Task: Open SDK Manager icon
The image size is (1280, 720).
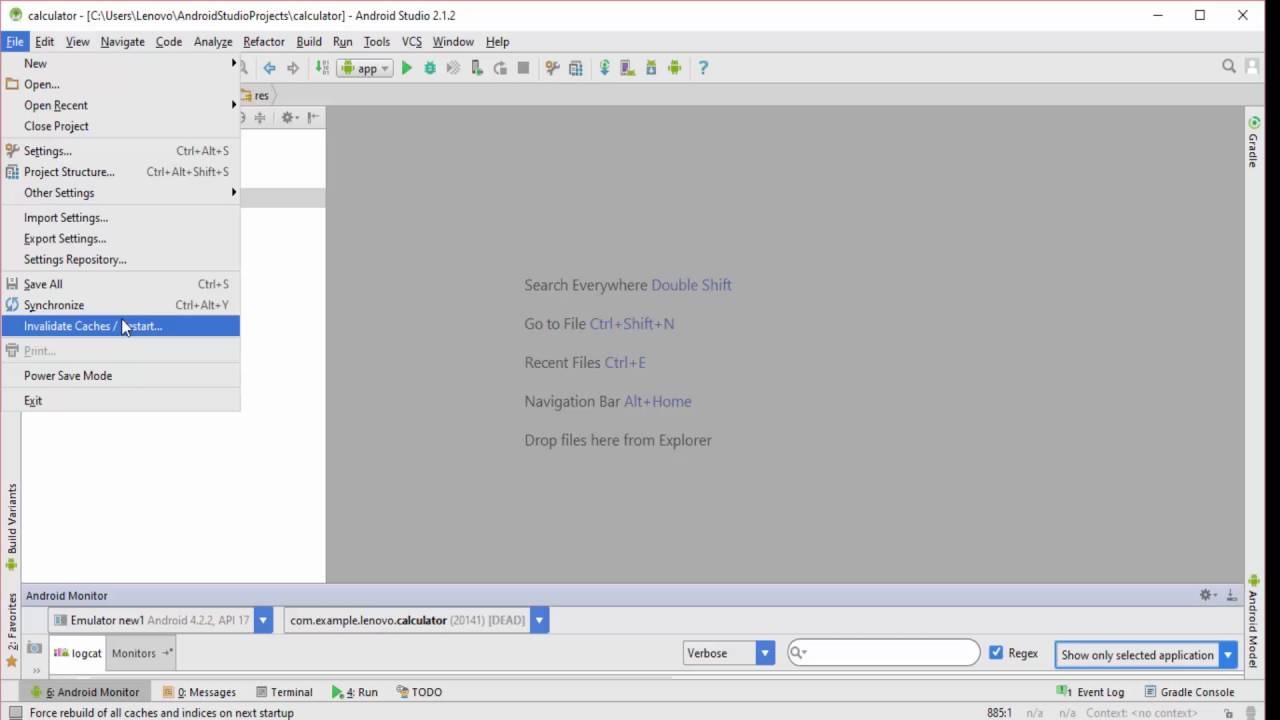Action: pos(651,68)
